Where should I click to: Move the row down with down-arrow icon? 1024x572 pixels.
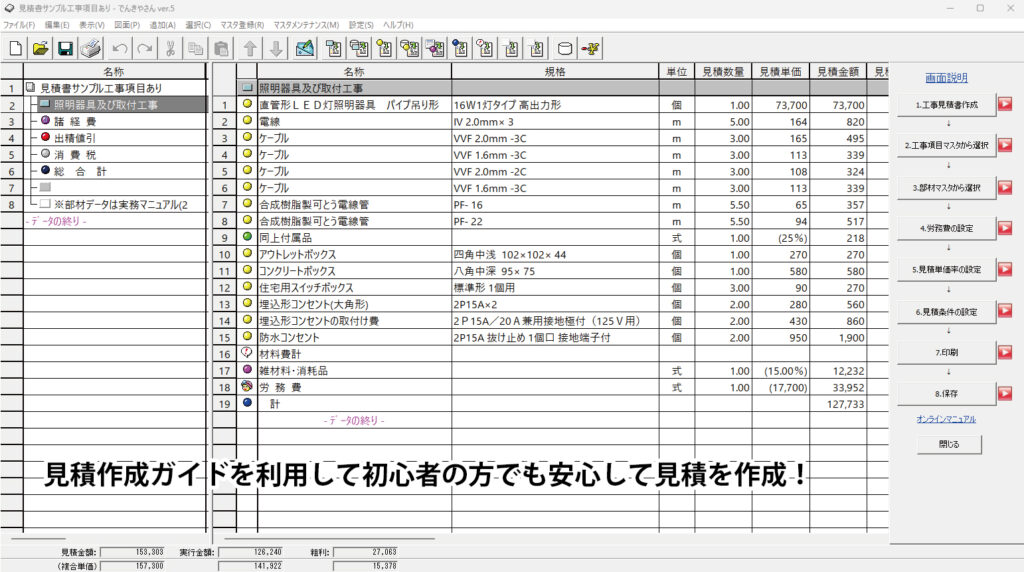coord(276,48)
